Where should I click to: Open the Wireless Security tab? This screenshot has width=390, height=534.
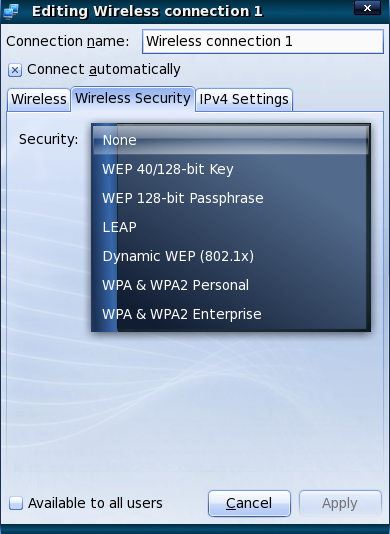133,98
